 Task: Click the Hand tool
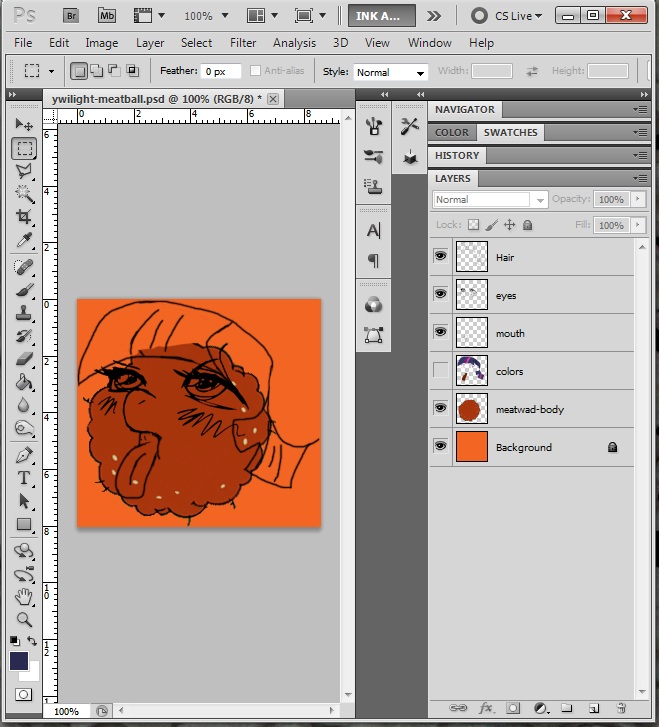tap(24, 597)
